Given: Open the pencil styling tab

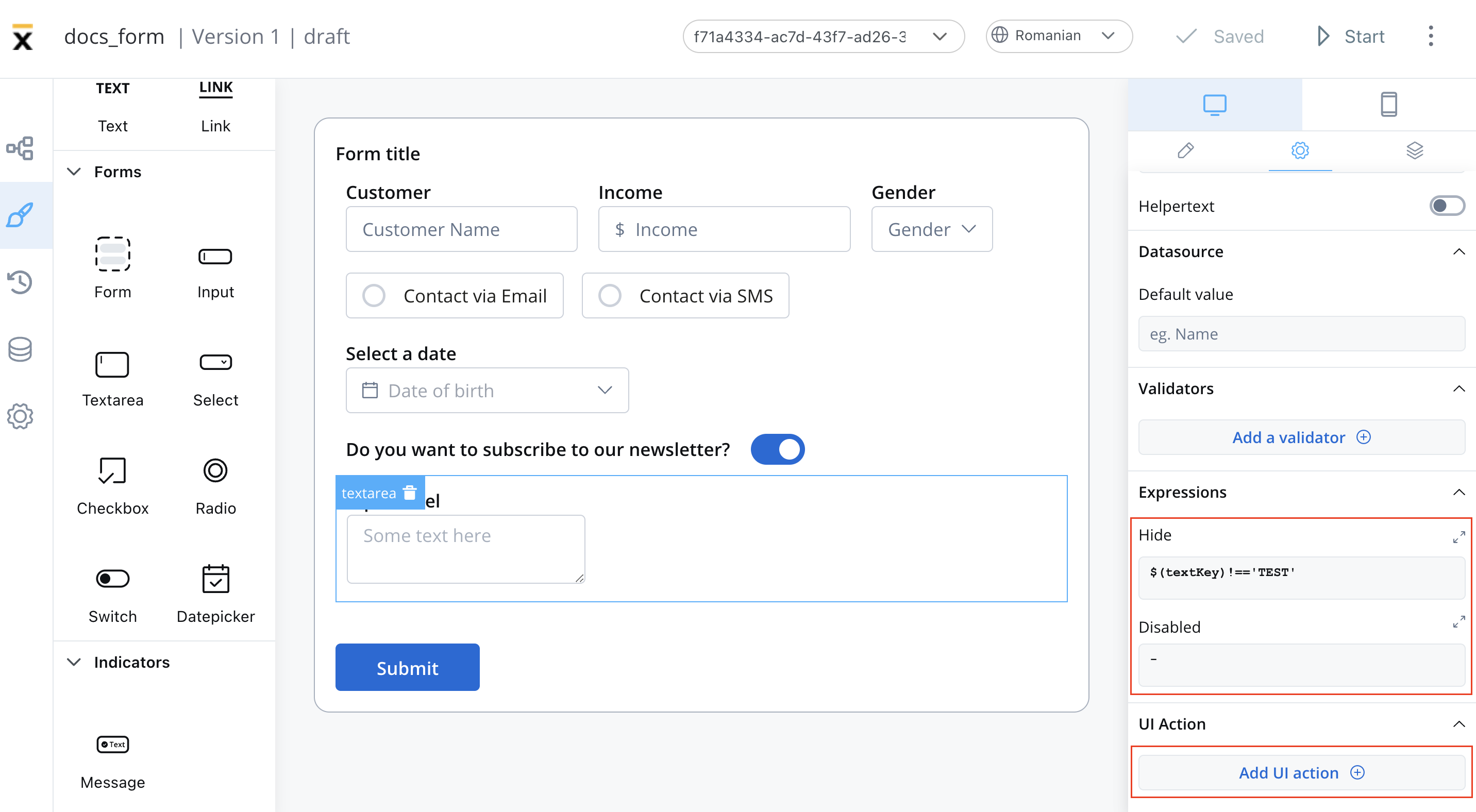Looking at the screenshot, I should click(1185, 150).
